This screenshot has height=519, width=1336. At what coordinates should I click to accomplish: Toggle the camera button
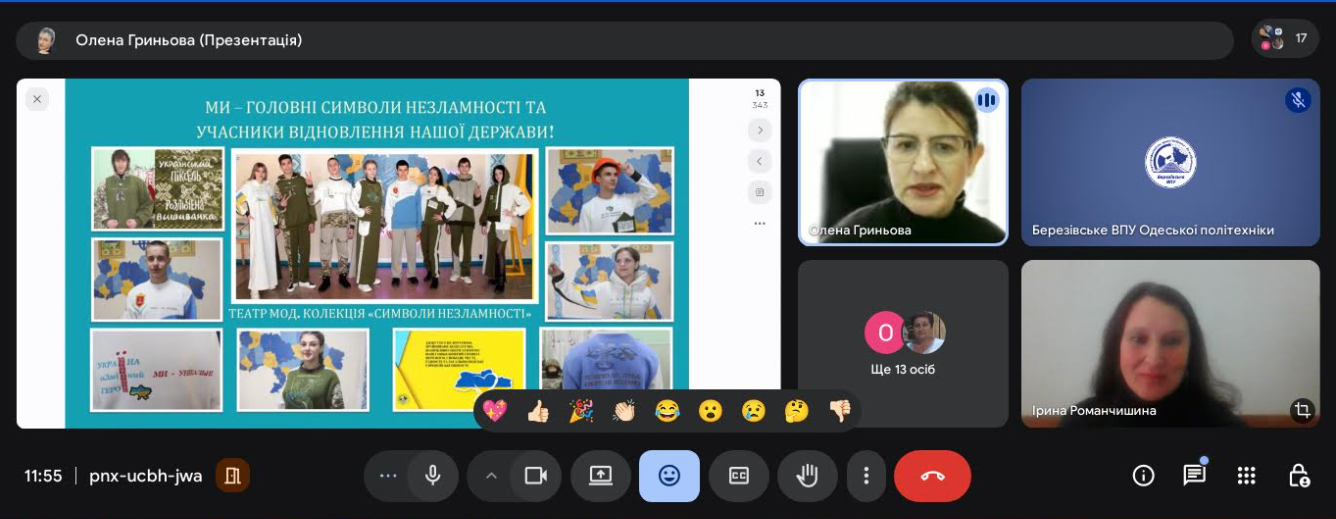[536, 476]
